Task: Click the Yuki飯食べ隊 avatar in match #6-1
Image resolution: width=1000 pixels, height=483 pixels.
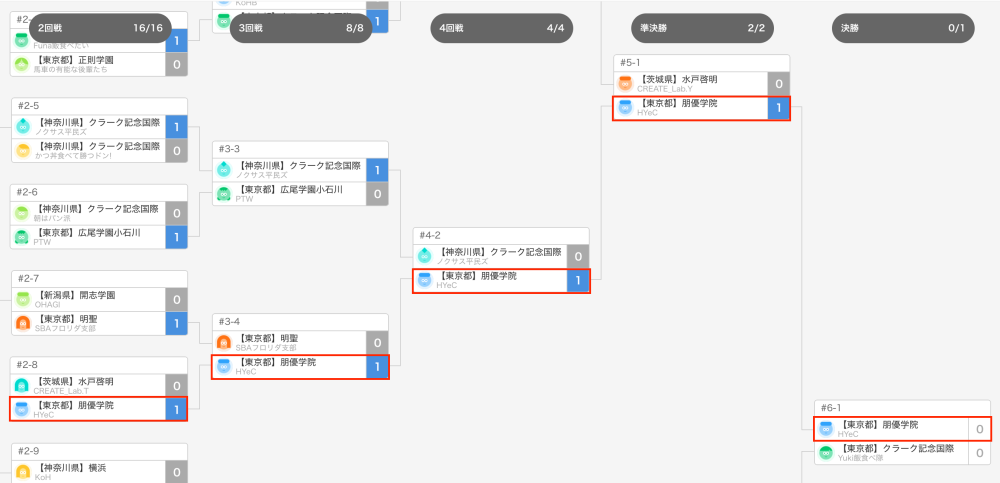Action: tap(826, 452)
